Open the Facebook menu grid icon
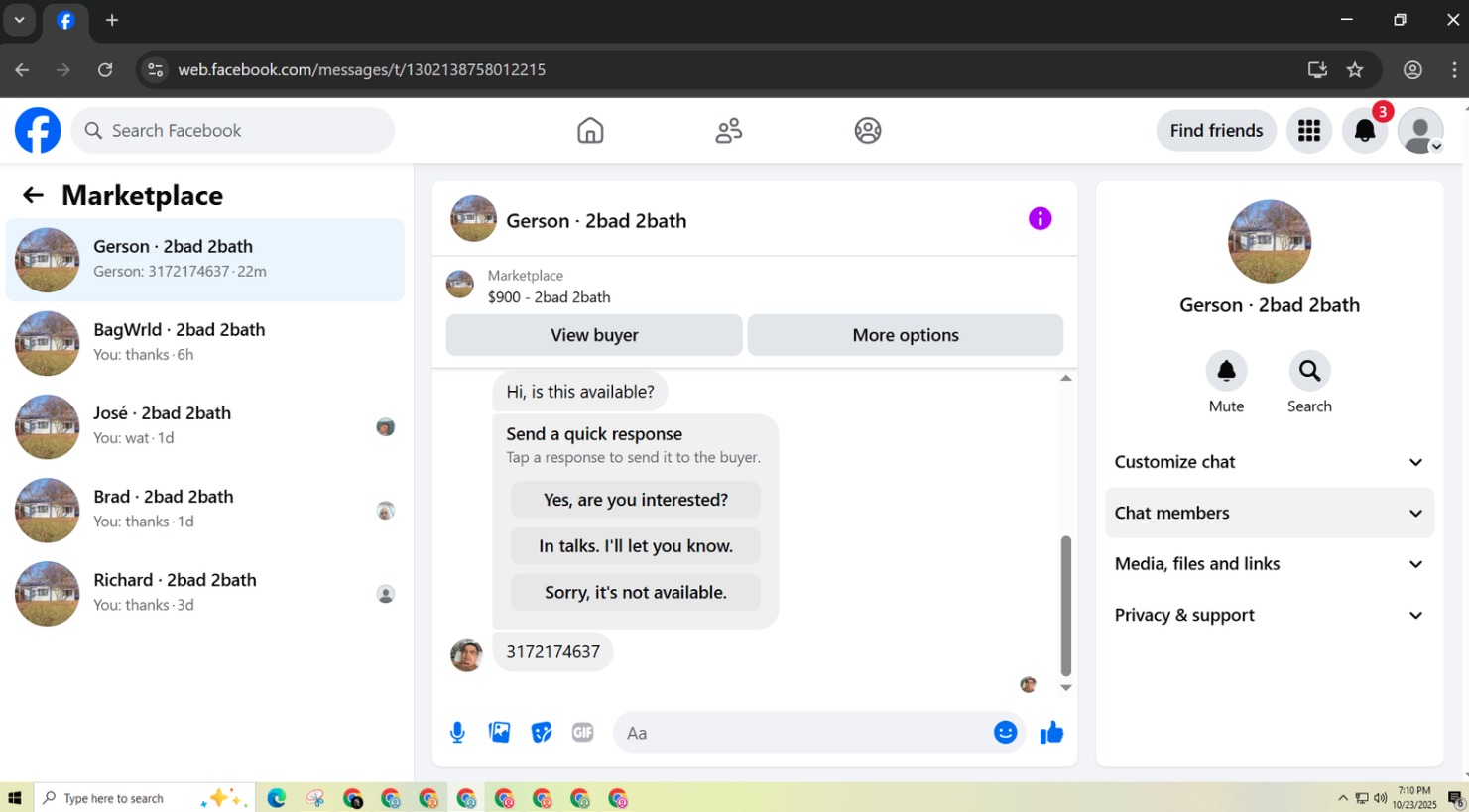 tap(1309, 130)
